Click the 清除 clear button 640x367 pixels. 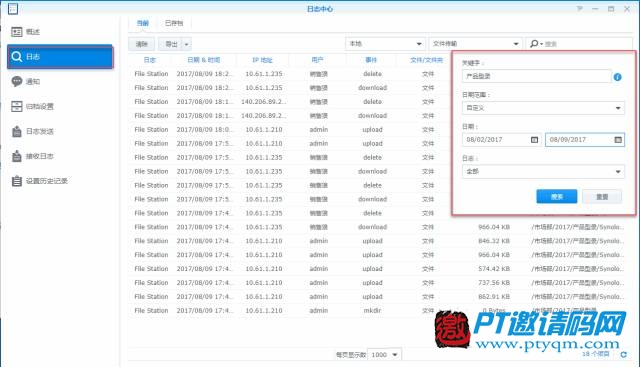click(x=142, y=44)
